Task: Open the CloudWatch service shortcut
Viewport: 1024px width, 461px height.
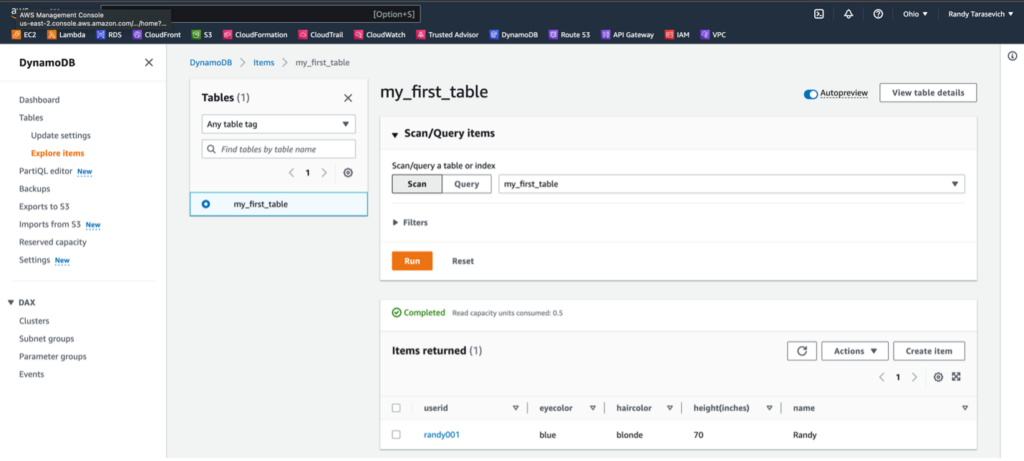Action: [379, 35]
